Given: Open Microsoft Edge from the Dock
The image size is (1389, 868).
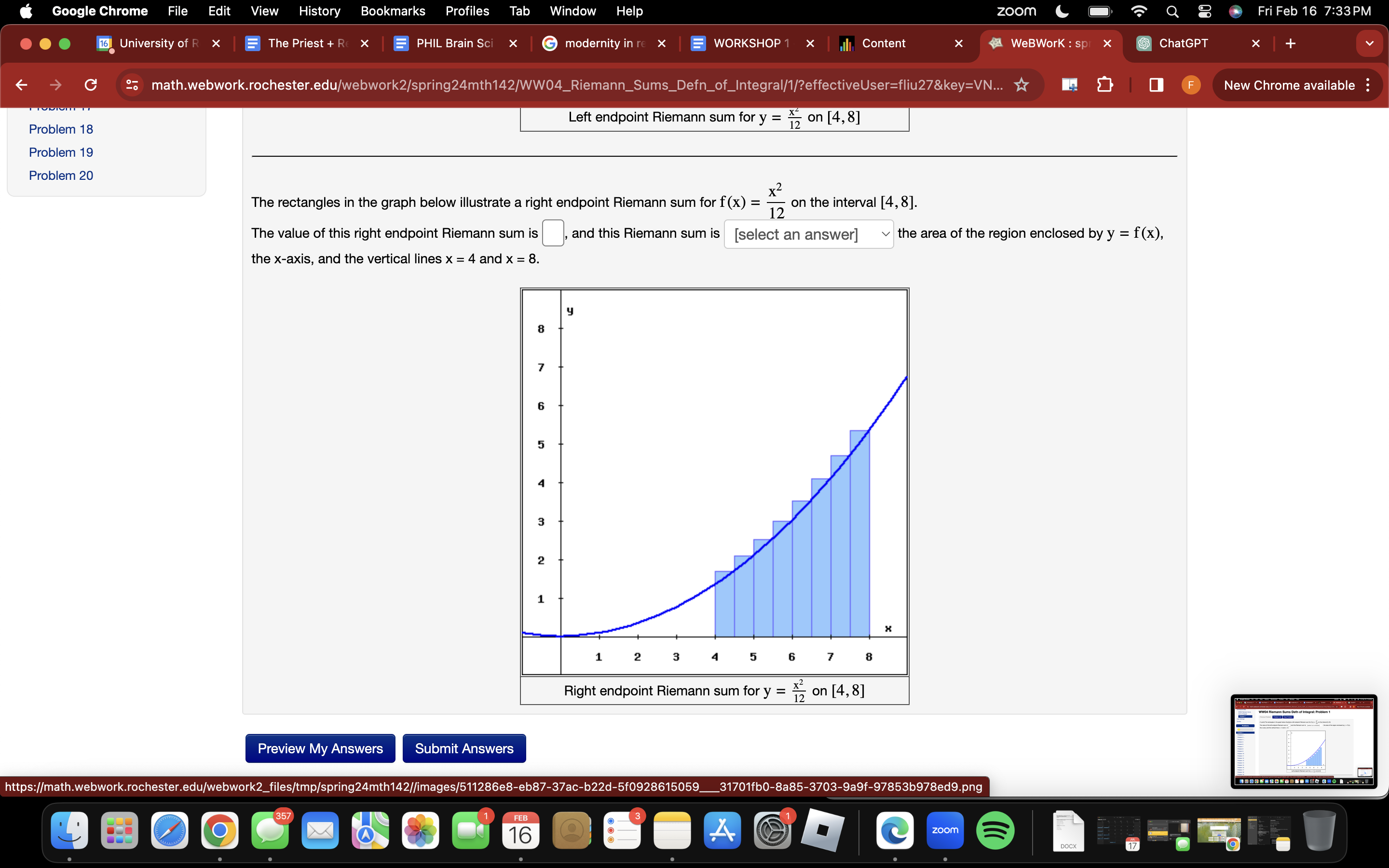Looking at the screenshot, I should [x=894, y=830].
